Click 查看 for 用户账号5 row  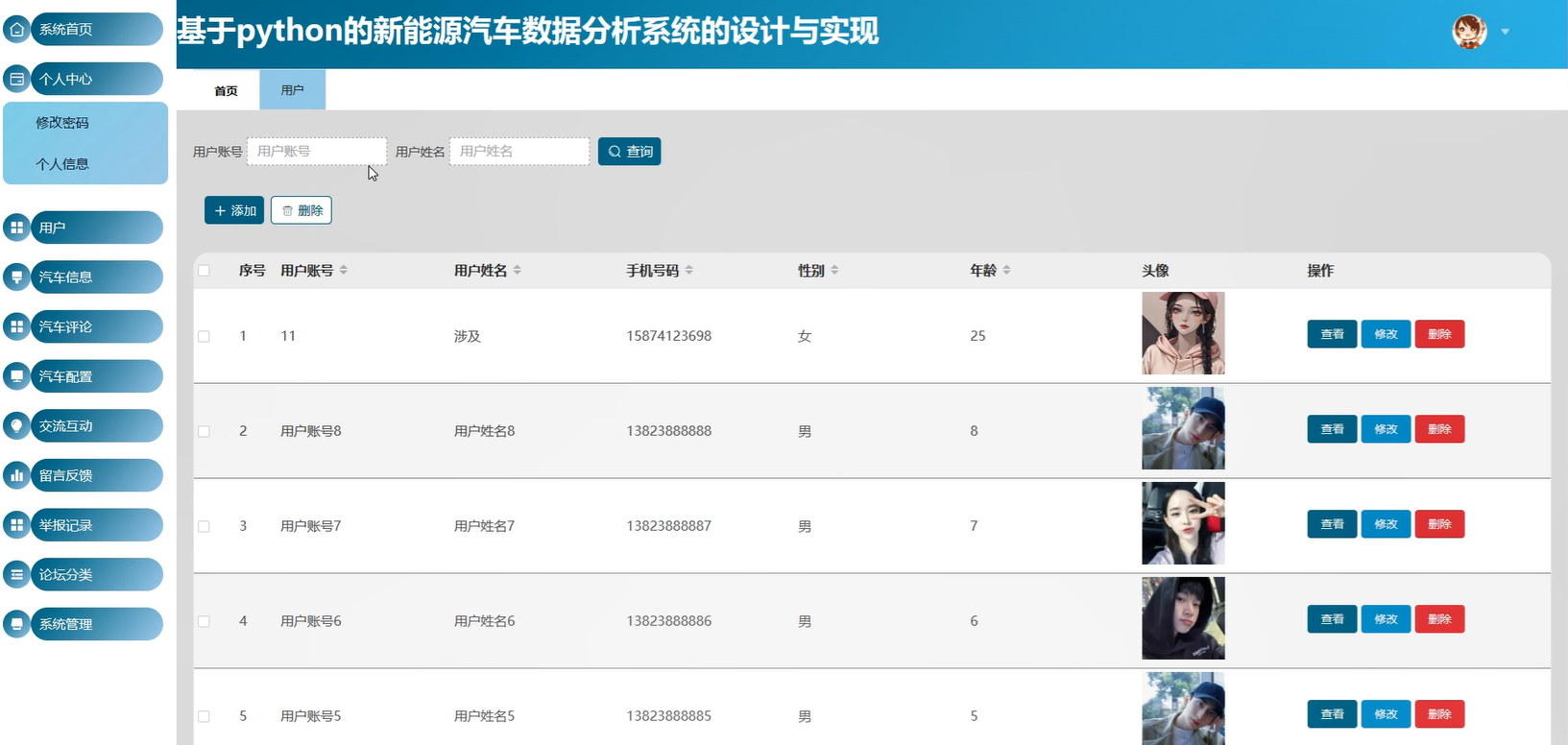click(x=1332, y=714)
